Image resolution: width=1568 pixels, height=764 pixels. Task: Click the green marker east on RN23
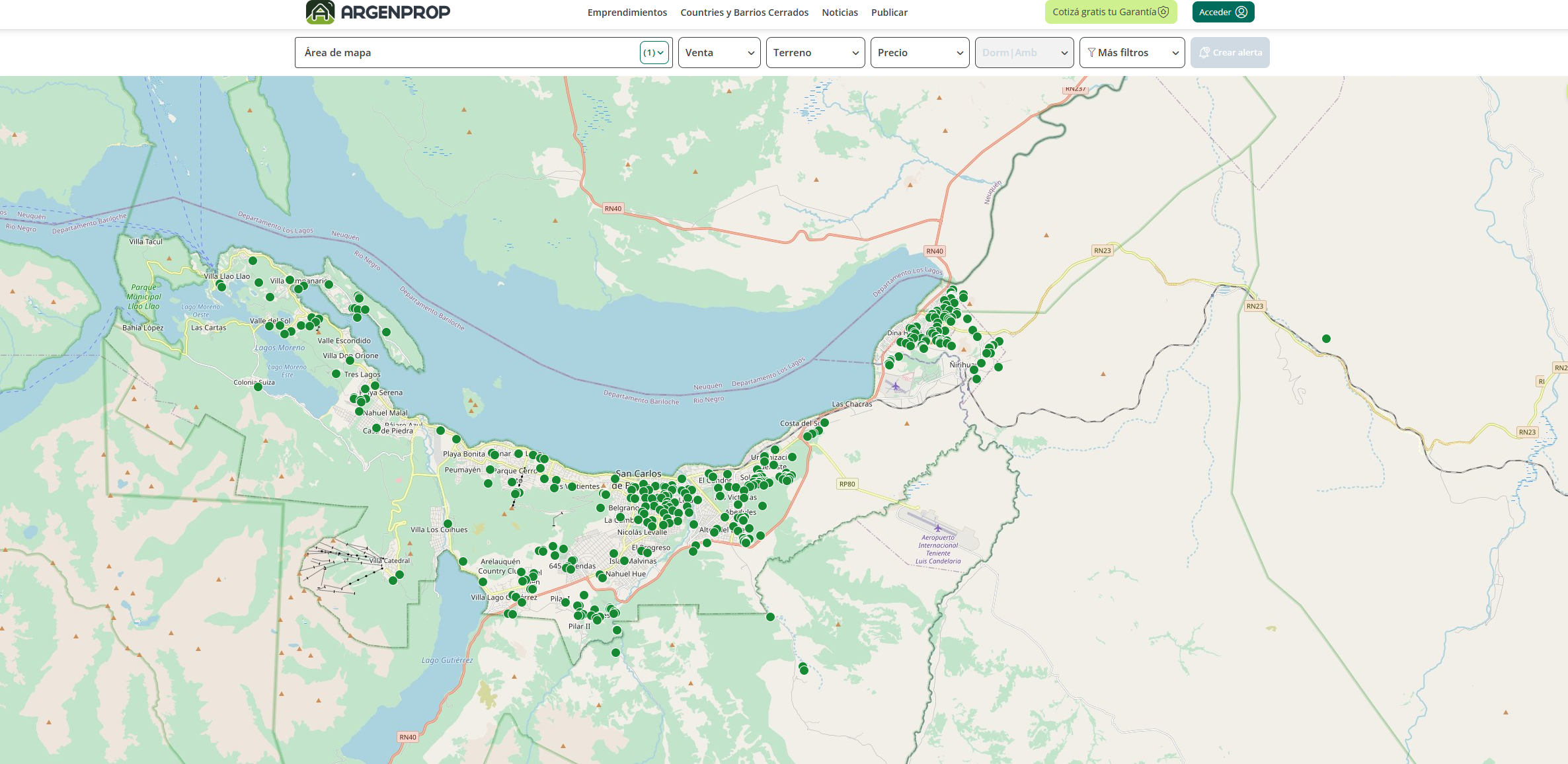(x=1326, y=339)
